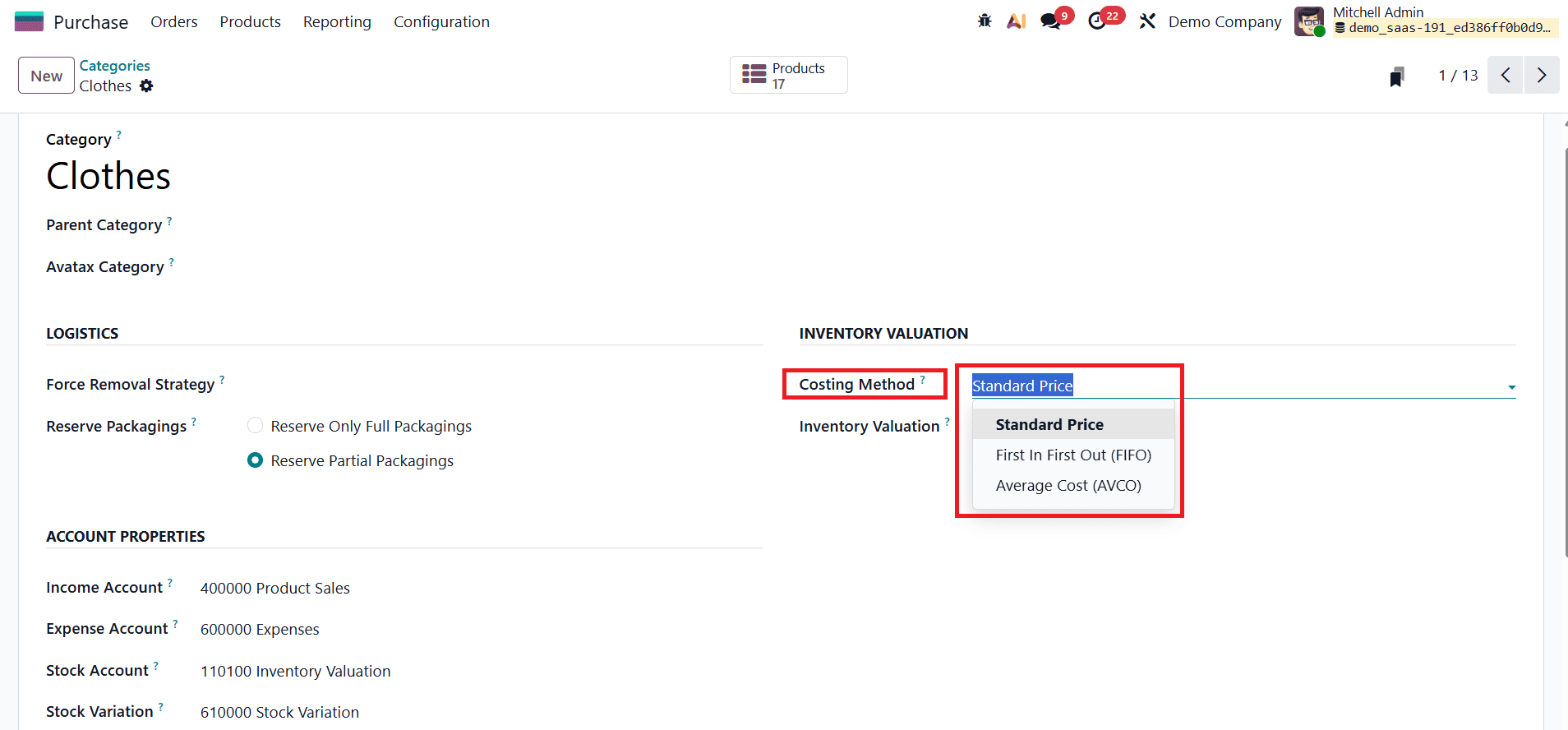Click the wrench tools icon

1147,21
